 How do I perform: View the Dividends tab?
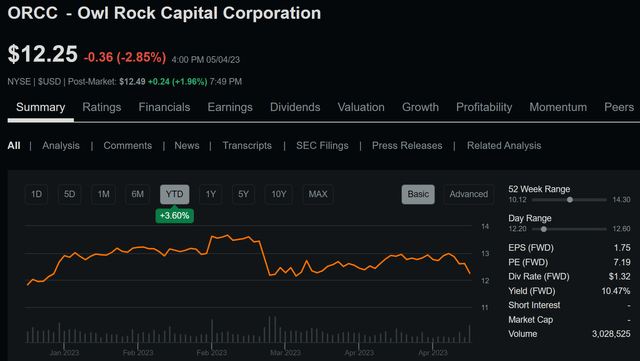(295, 107)
